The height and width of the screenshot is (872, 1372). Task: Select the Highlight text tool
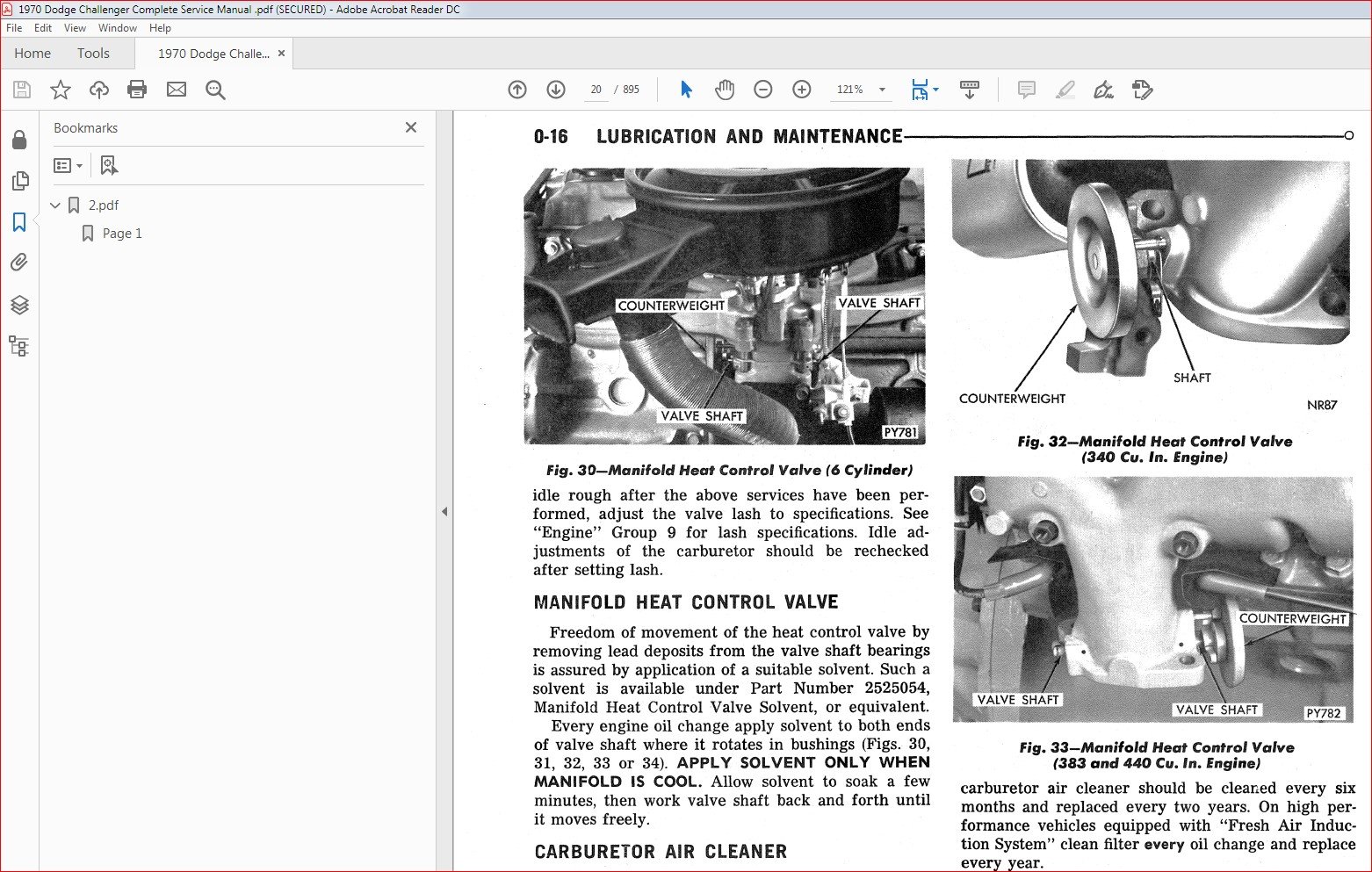(x=1065, y=90)
